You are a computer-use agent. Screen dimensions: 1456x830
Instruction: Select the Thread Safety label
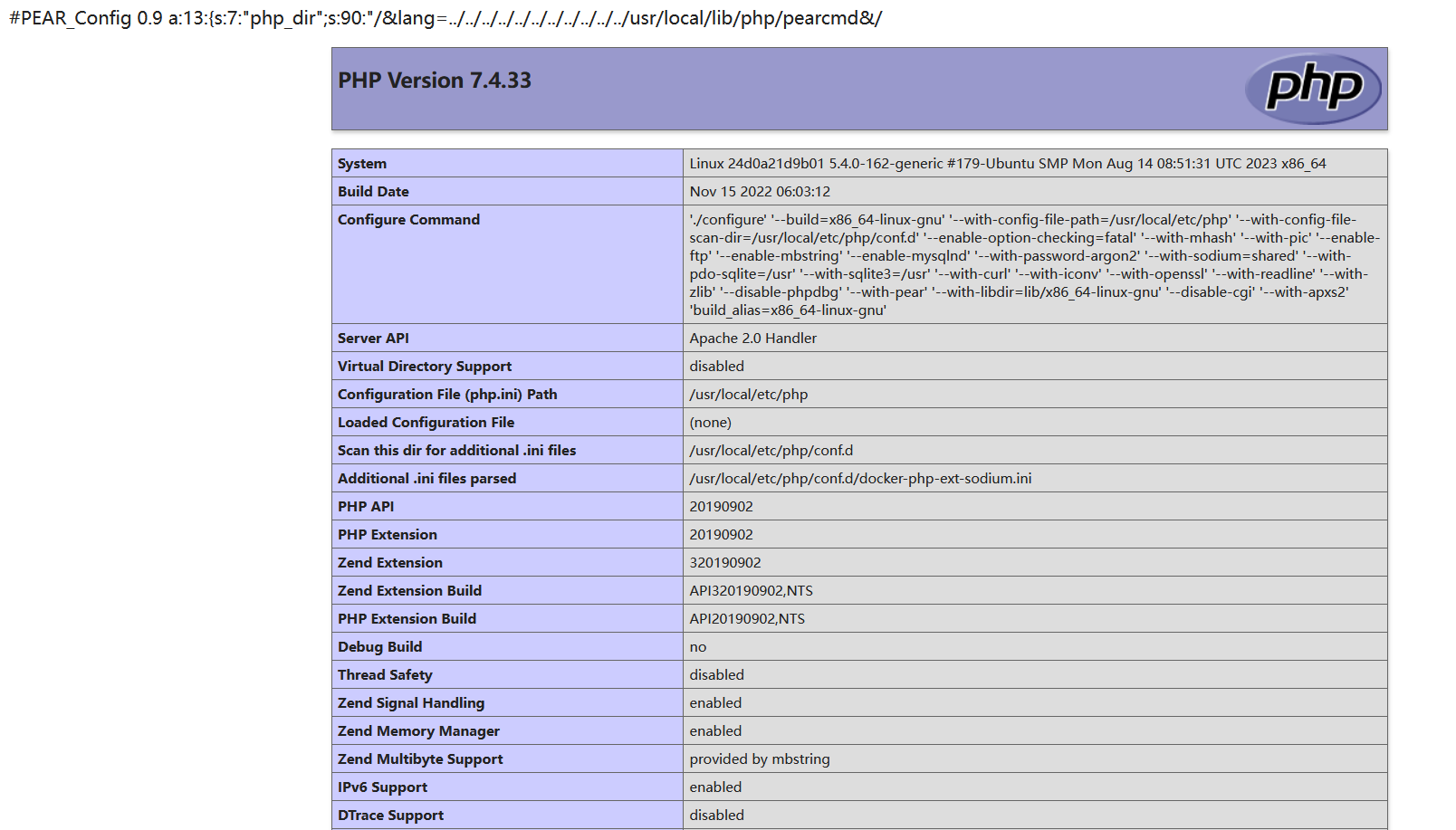(x=385, y=675)
